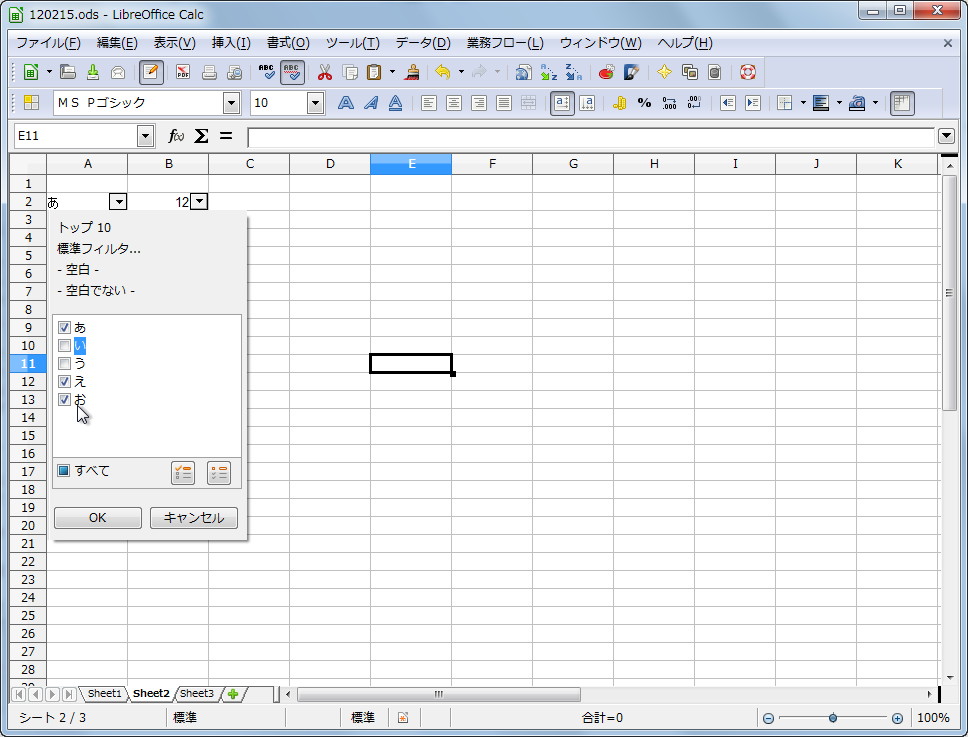Open the Undo history dropdown arrow
Image resolution: width=968 pixels, height=737 pixels.
point(461,72)
